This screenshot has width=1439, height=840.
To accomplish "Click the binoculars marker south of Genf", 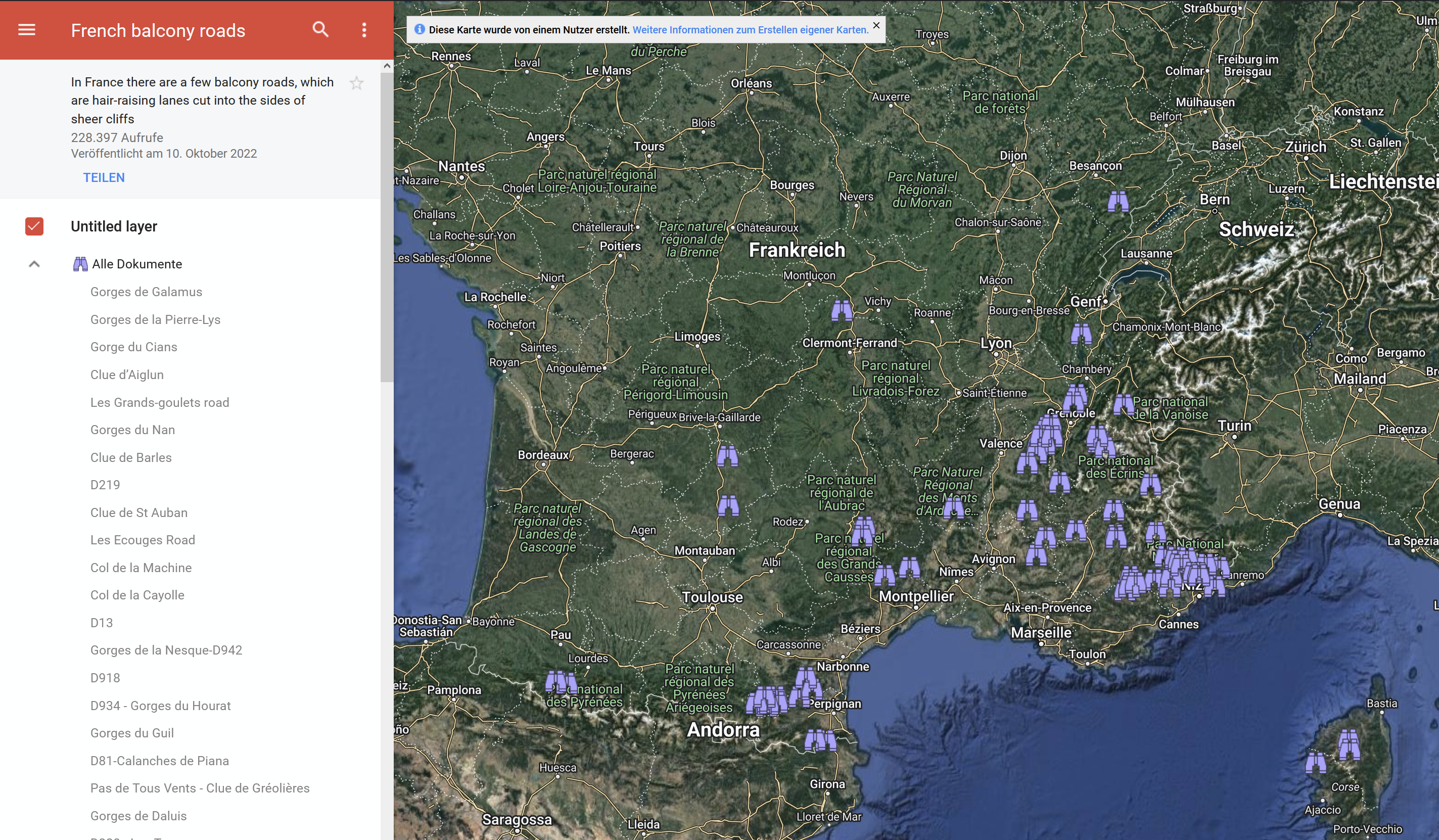I will tap(1081, 334).
